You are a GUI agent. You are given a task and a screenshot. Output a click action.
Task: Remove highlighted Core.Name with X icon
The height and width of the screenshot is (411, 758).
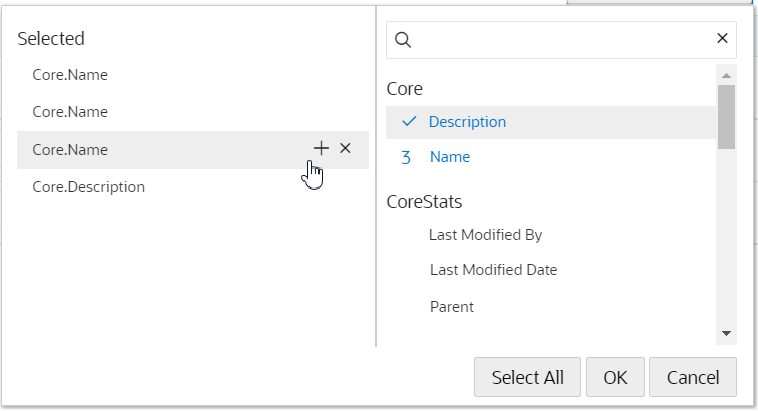(x=346, y=148)
